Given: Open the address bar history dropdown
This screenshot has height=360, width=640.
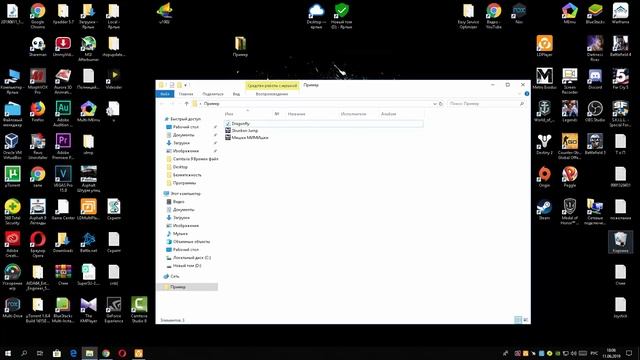Looking at the screenshot, I should tap(435, 104).
